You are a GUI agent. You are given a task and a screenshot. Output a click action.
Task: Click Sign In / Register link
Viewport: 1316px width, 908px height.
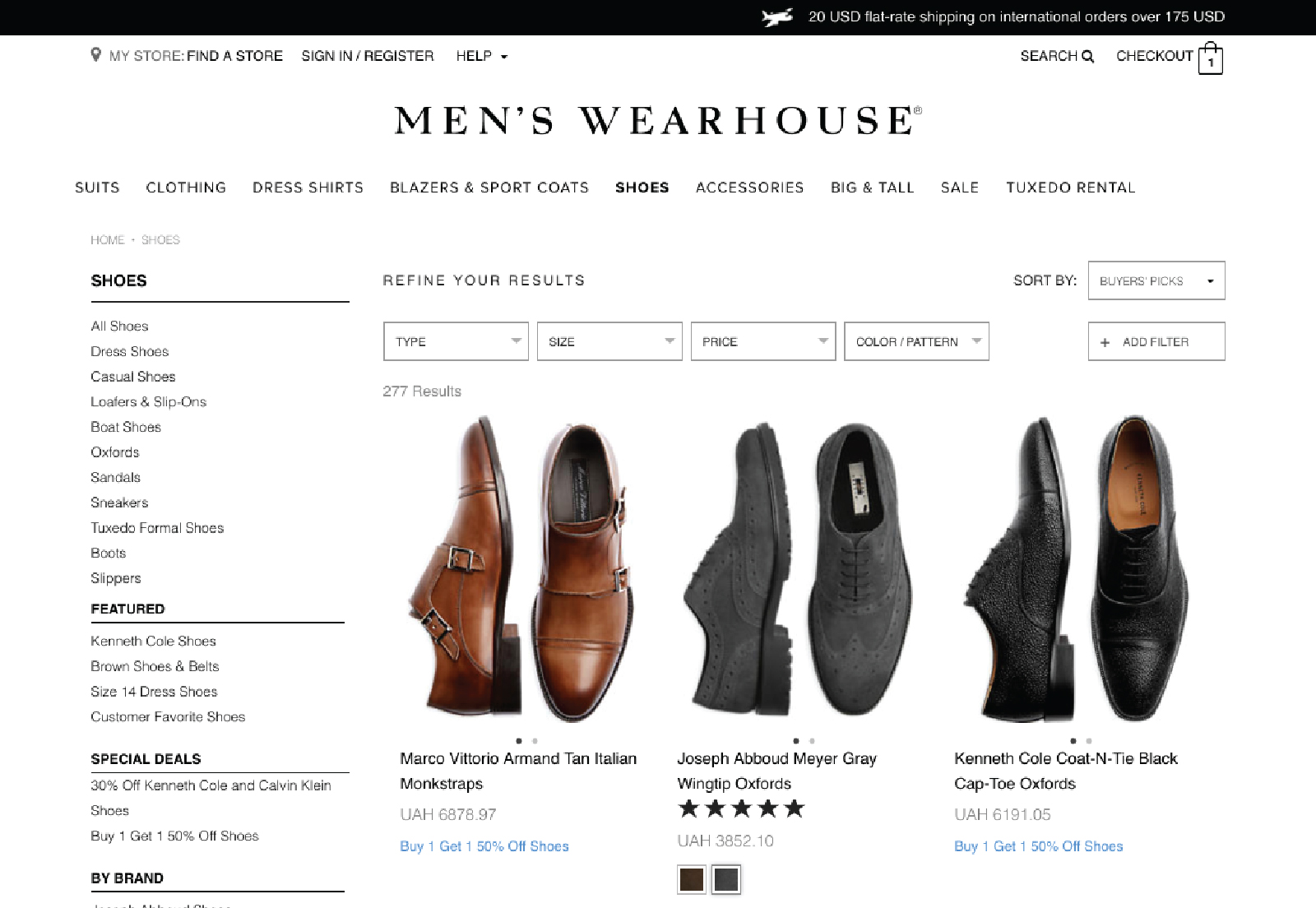368,56
